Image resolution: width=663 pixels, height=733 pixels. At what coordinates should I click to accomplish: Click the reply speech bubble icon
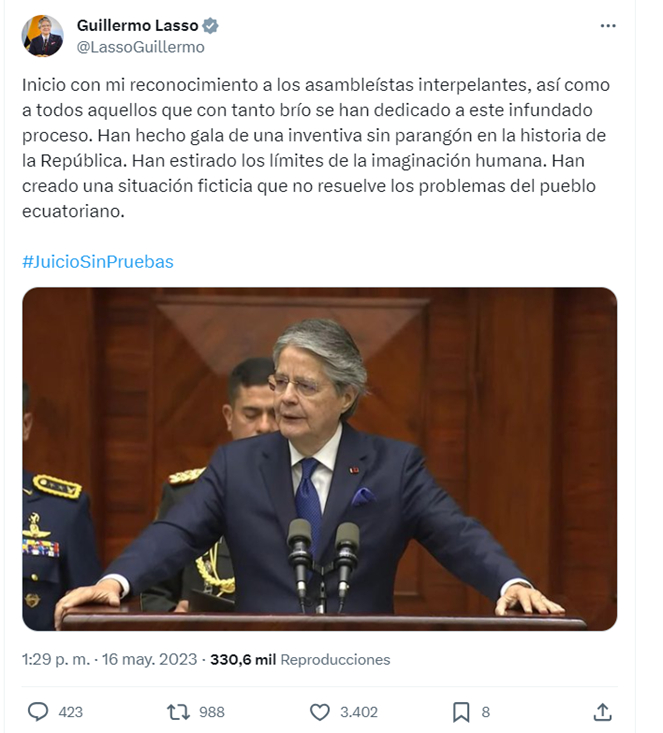(38, 712)
